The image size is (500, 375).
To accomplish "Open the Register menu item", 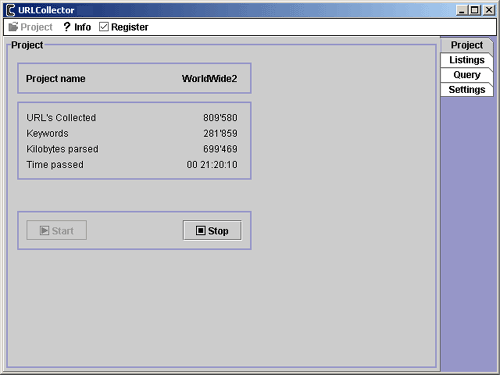I will [x=124, y=27].
